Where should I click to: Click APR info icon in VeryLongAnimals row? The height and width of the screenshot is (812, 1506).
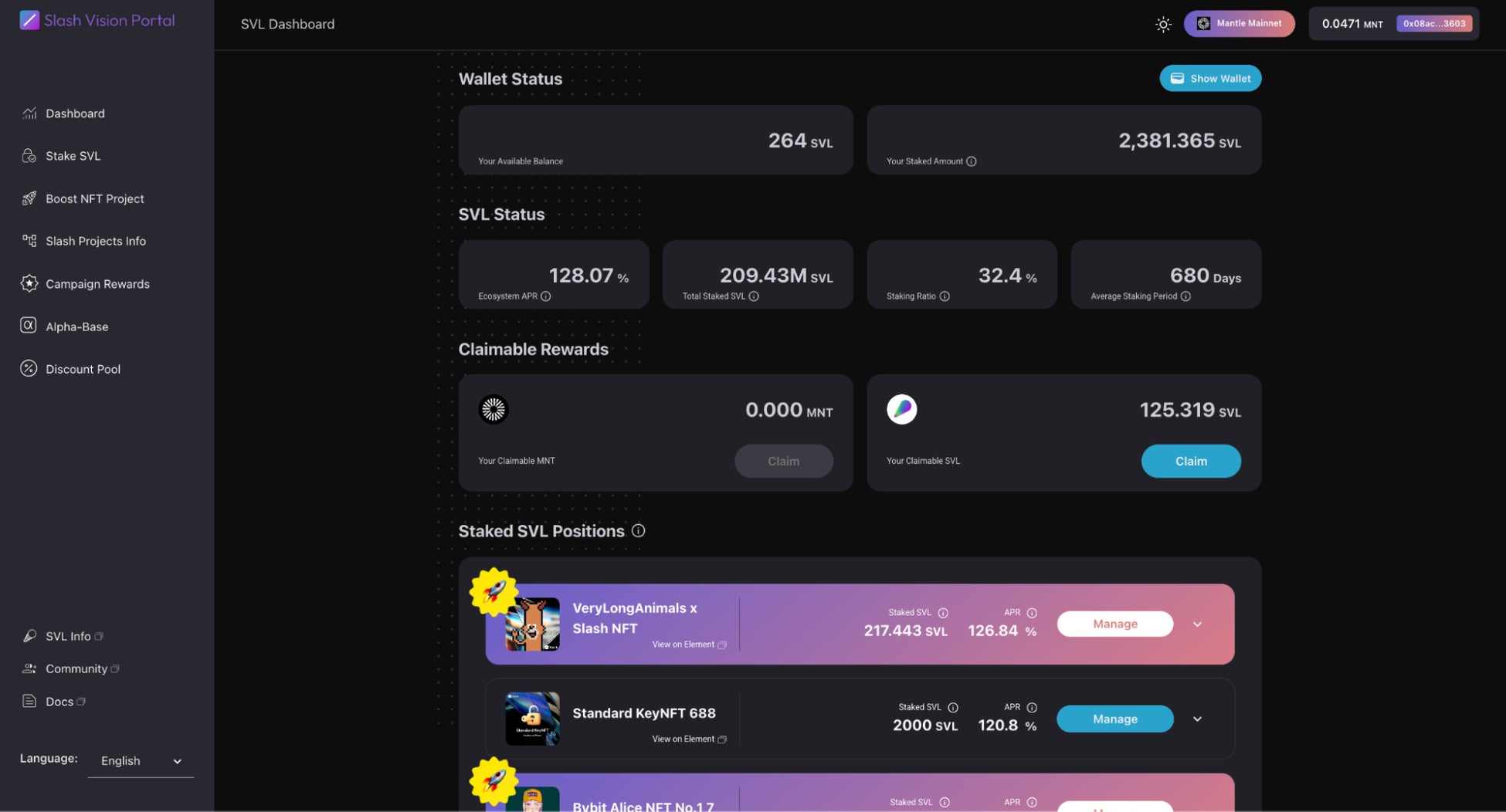pyautogui.click(x=1032, y=613)
